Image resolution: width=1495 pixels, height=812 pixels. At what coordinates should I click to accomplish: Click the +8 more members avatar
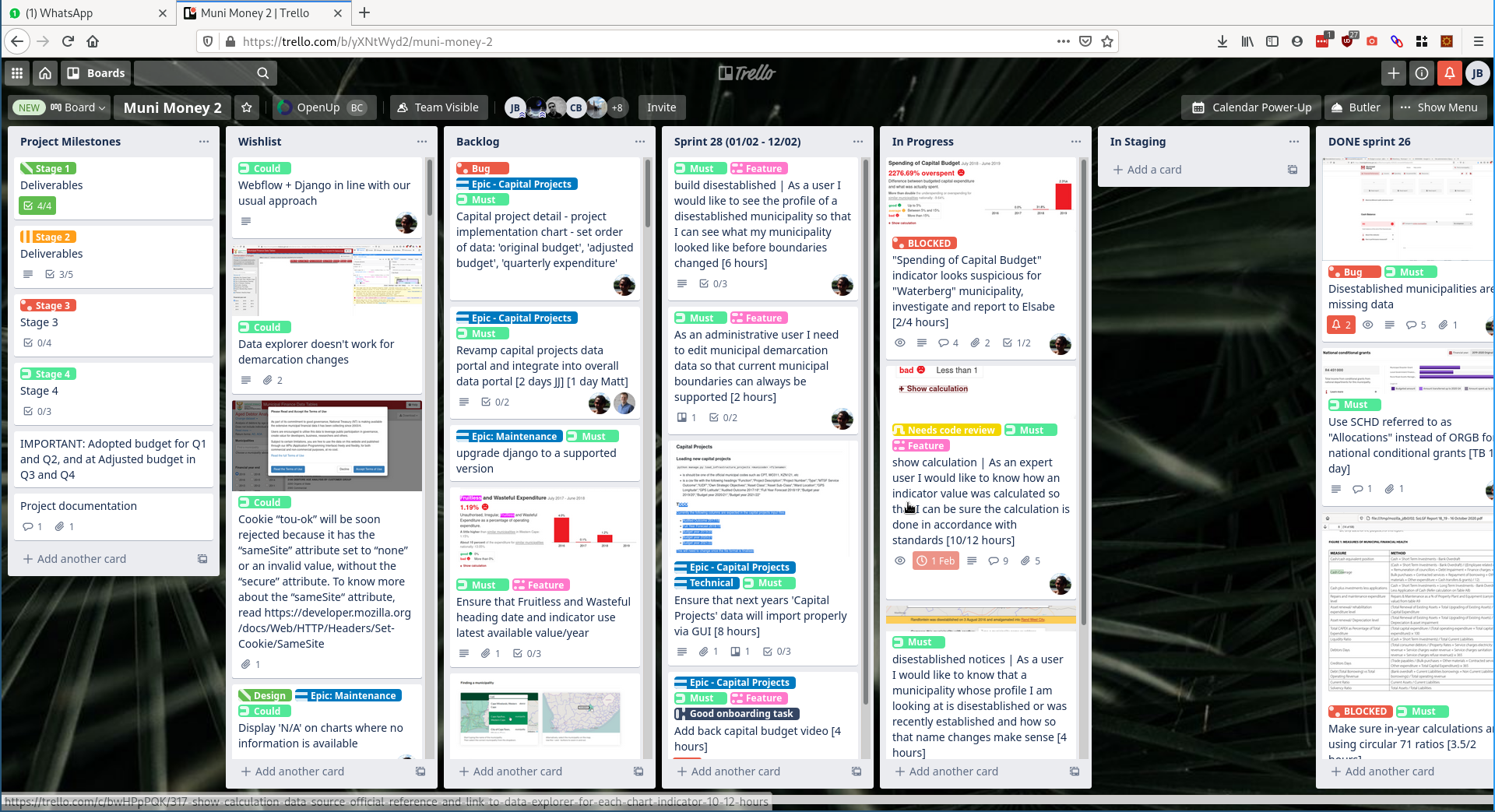click(x=617, y=107)
